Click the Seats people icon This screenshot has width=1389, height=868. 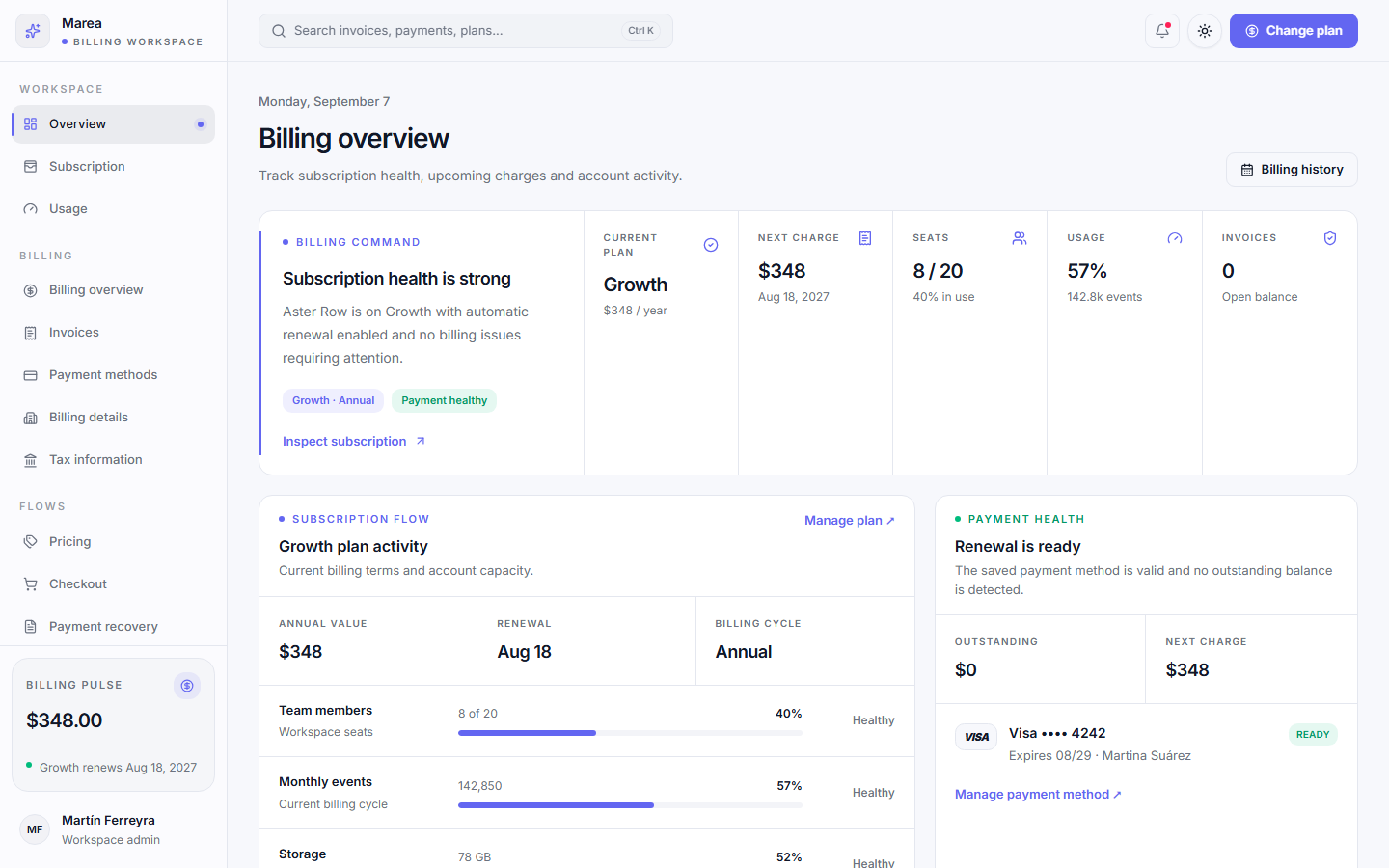click(x=1020, y=238)
